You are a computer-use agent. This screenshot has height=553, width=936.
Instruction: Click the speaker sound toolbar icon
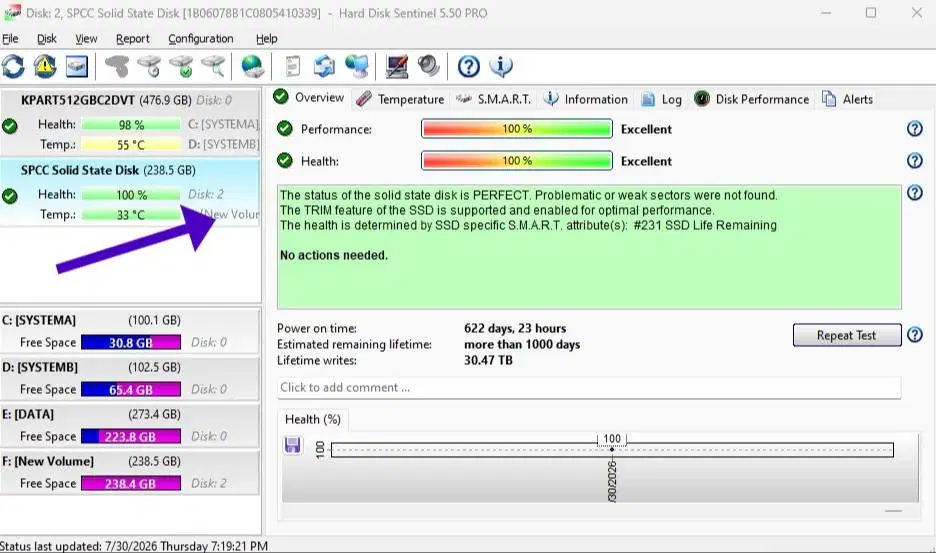tap(429, 66)
